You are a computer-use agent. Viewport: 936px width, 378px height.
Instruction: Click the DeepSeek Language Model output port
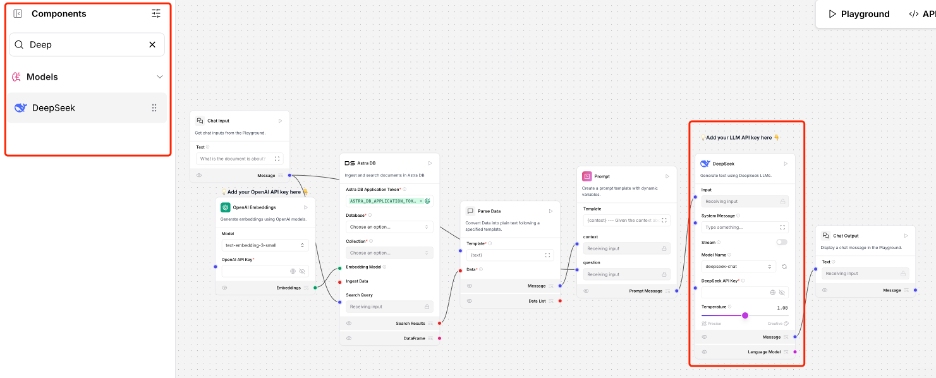(795, 352)
